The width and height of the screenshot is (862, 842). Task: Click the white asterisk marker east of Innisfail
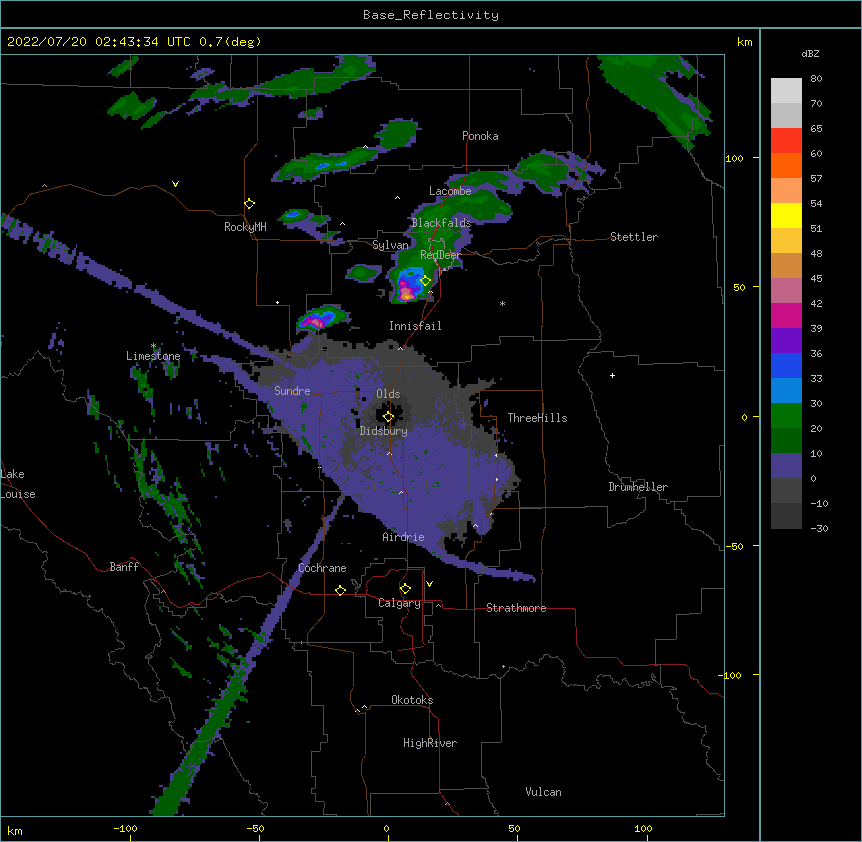502,303
